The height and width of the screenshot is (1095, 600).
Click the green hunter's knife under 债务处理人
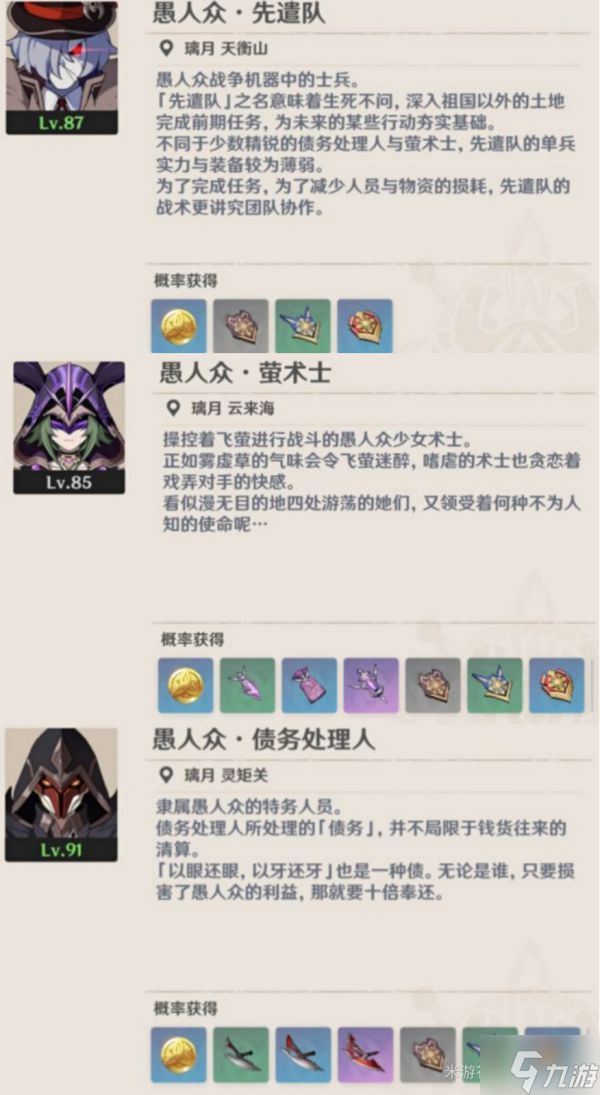pyautogui.click(x=241, y=1054)
